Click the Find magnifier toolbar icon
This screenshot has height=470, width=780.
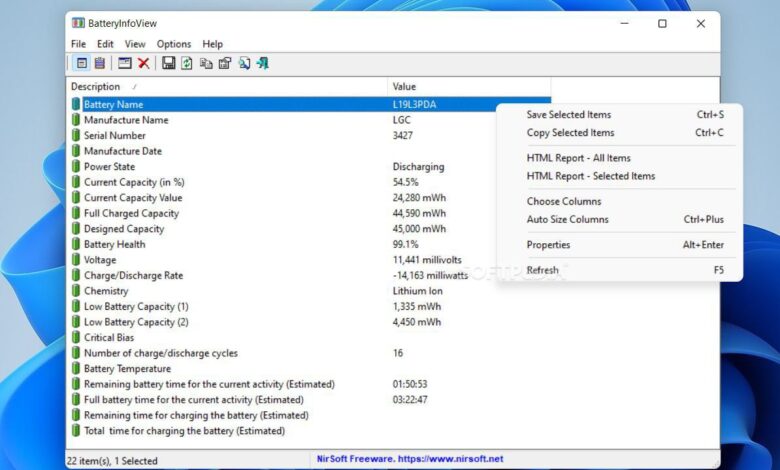[x=244, y=63]
